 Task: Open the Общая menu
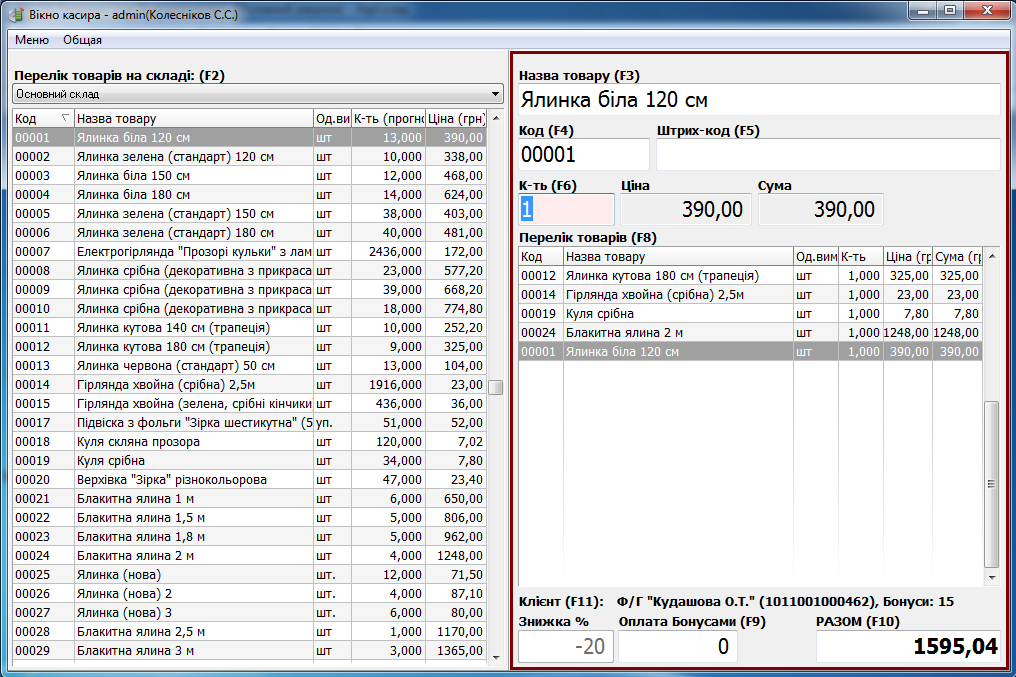(x=82, y=40)
